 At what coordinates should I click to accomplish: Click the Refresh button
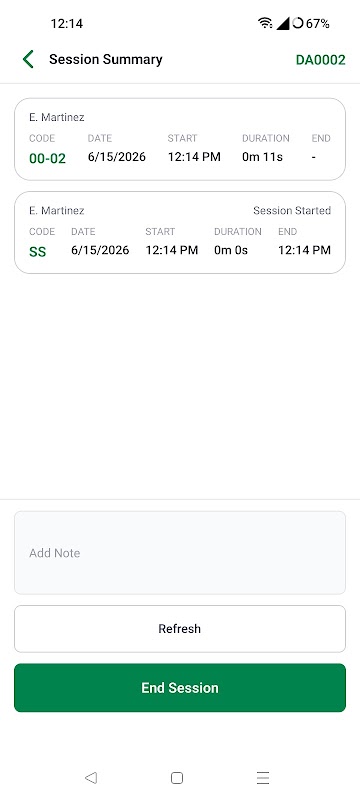point(180,629)
